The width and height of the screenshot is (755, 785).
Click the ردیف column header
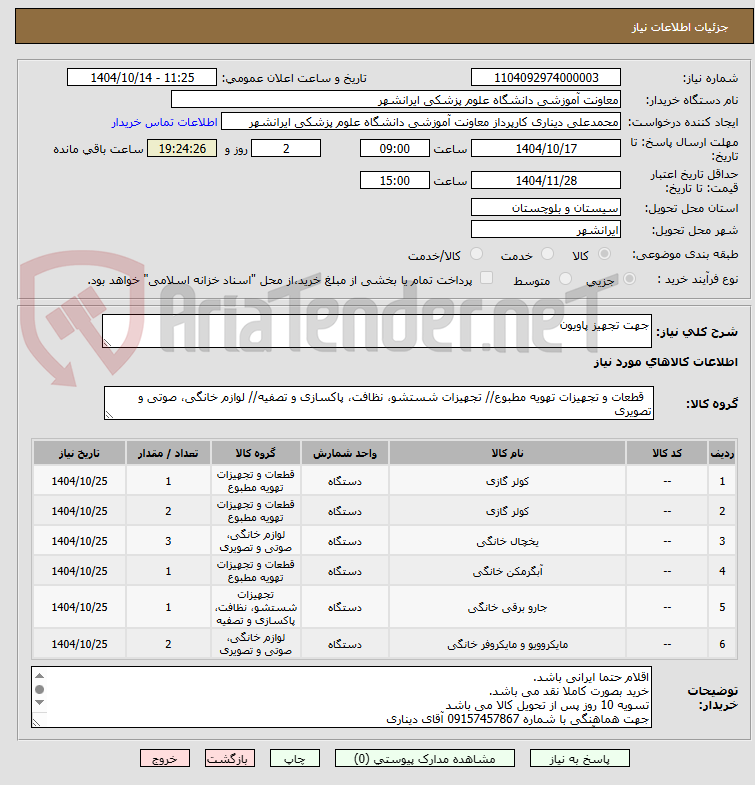click(x=722, y=453)
